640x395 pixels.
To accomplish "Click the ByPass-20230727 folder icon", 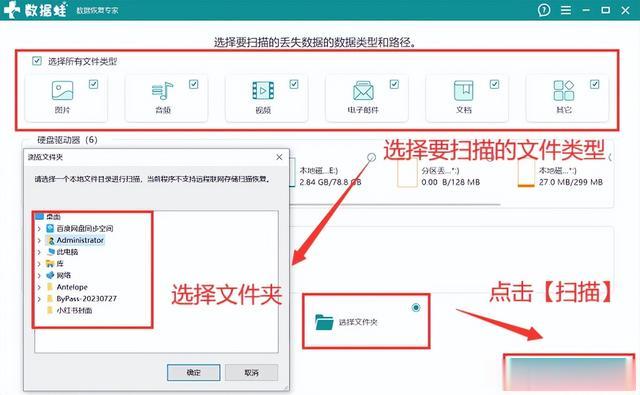I will (x=50, y=298).
